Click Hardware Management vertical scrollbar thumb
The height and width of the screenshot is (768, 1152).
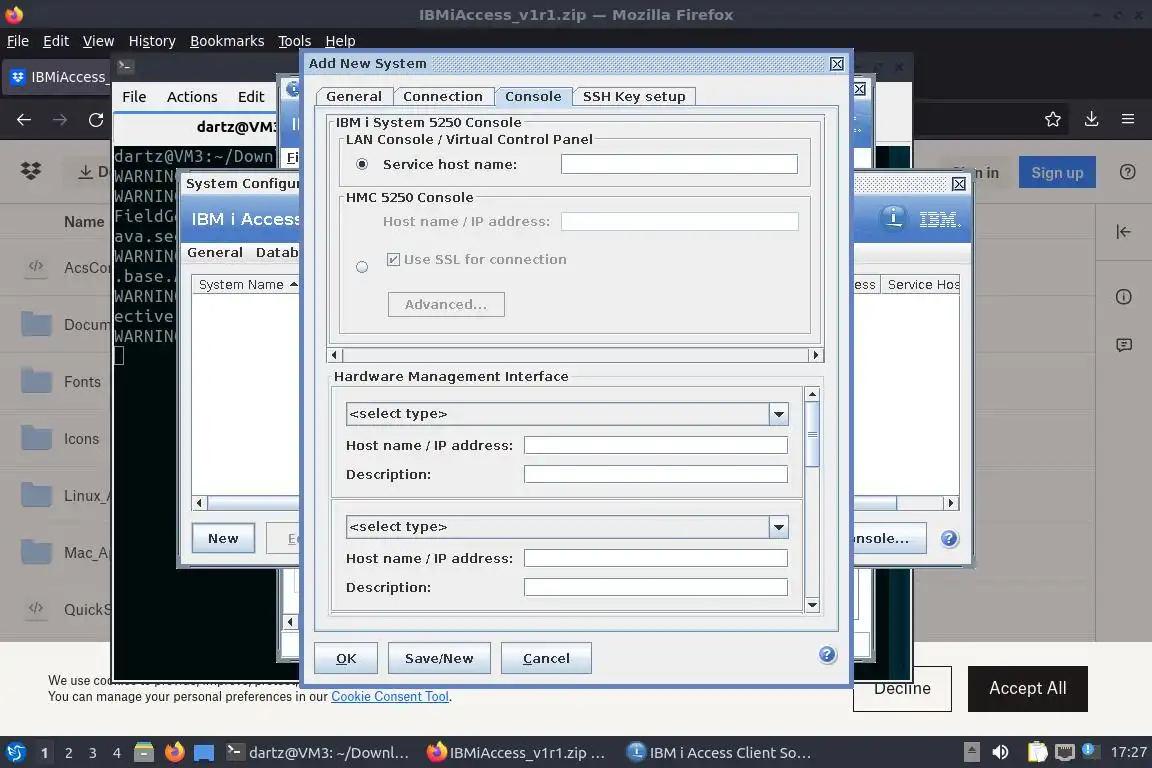click(812, 434)
